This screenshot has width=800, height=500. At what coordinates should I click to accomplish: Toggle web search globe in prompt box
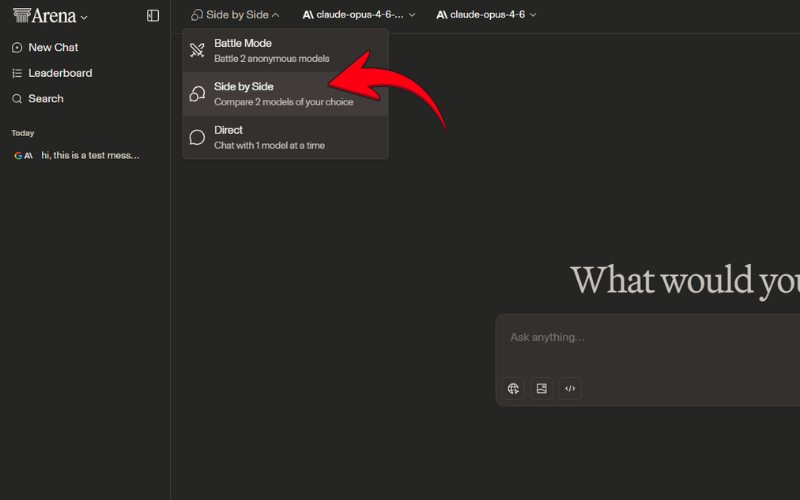(x=513, y=388)
